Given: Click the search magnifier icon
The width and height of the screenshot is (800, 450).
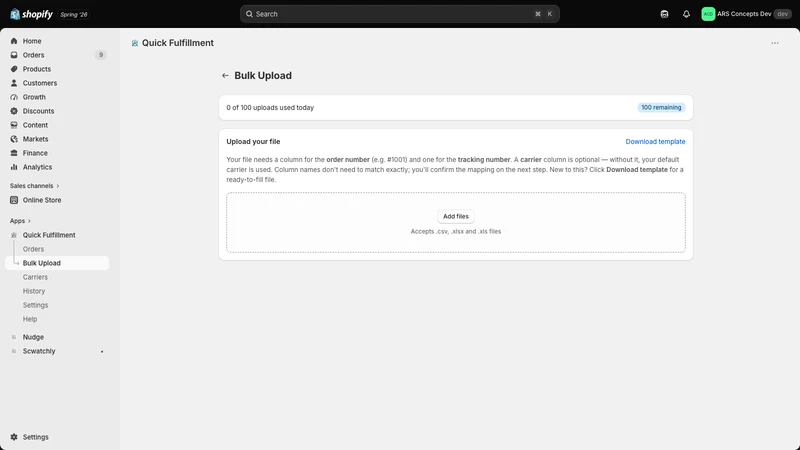Looking at the screenshot, I should [x=249, y=14].
